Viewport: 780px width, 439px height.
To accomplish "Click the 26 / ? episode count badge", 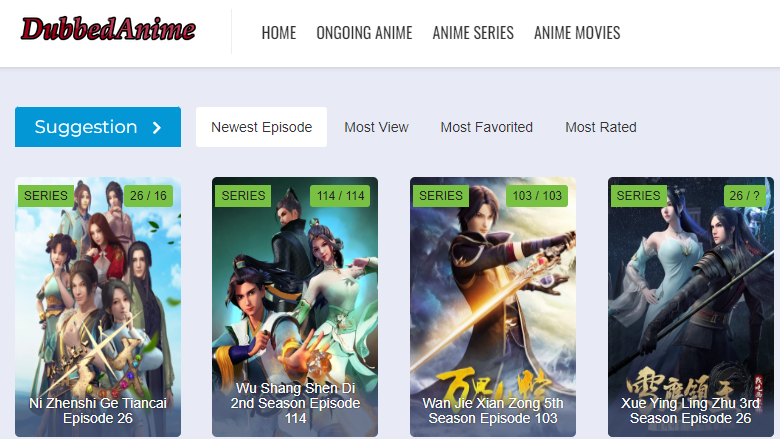I will [744, 196].
